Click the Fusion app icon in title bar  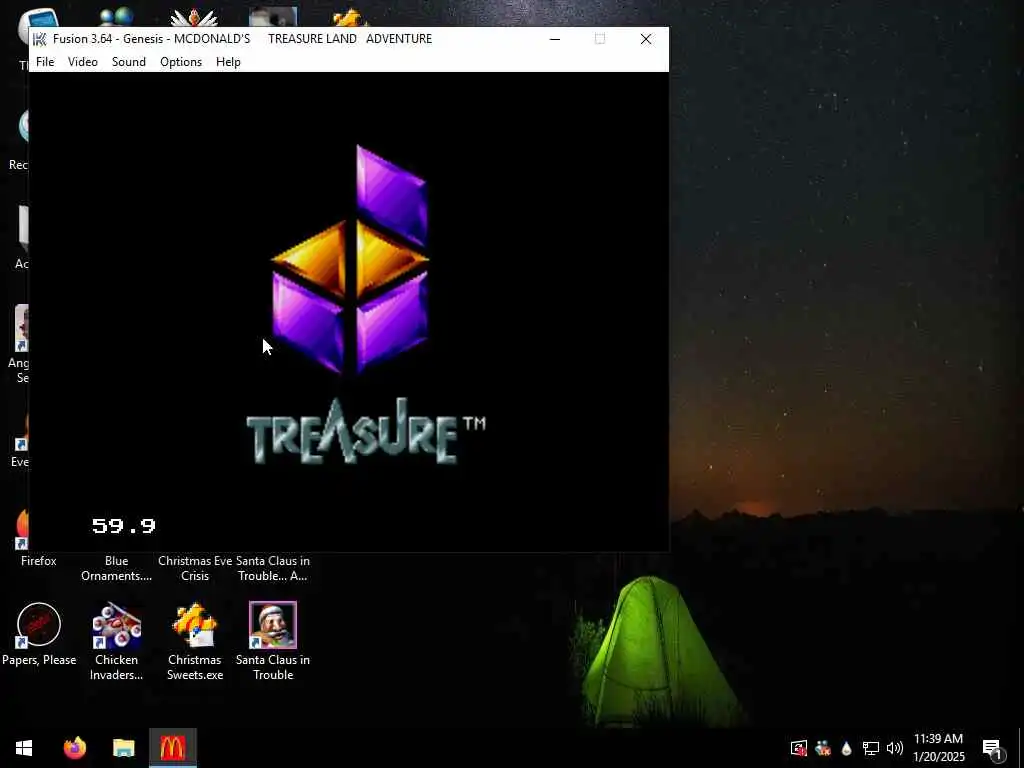pyautogui.click(x=40, y=39)
